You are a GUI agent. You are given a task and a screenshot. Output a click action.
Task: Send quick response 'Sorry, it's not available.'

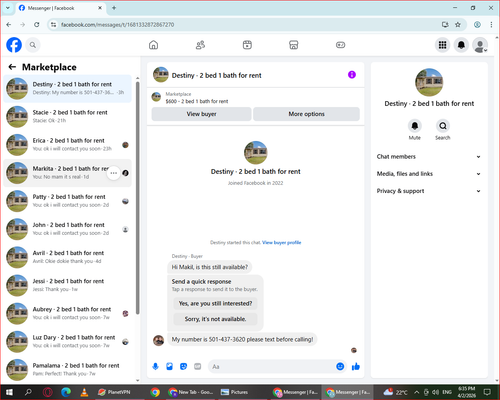click(215, 319)
